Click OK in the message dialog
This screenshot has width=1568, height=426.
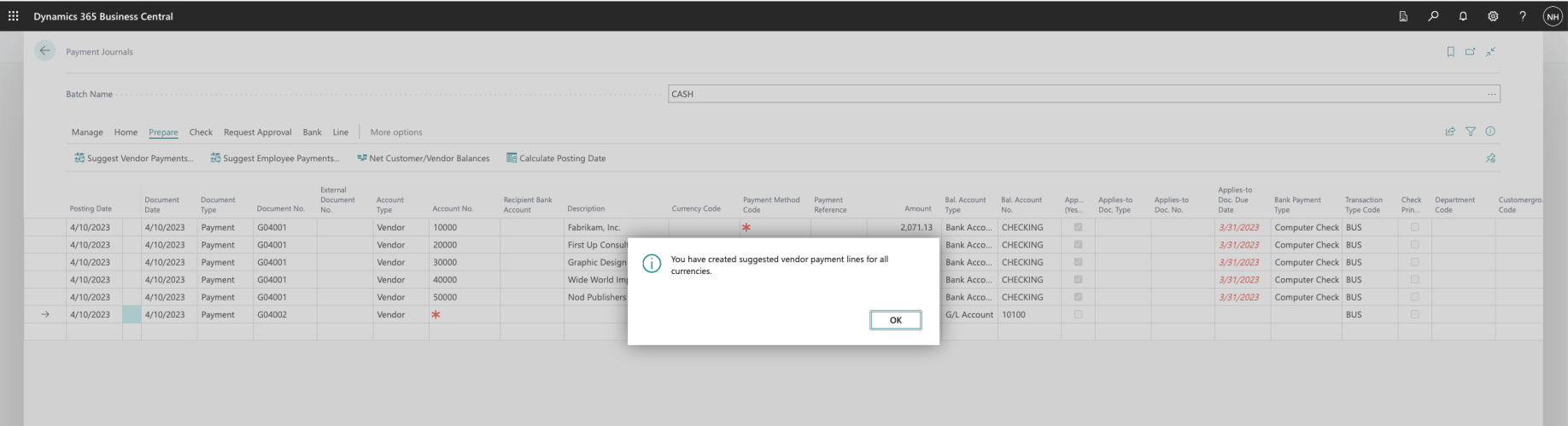click(895, 320)
